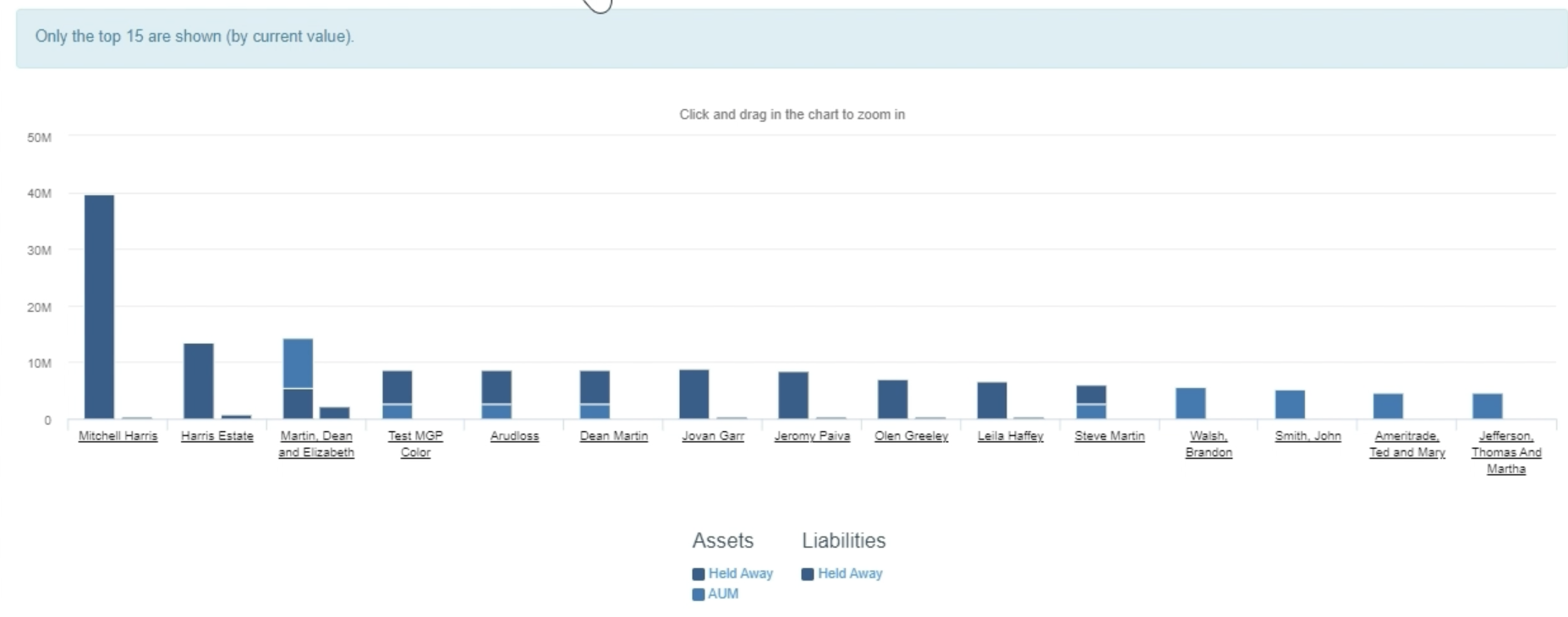1568x617 pixels.
Task: Select the Arudloss axis label
Action: point(514,436)
